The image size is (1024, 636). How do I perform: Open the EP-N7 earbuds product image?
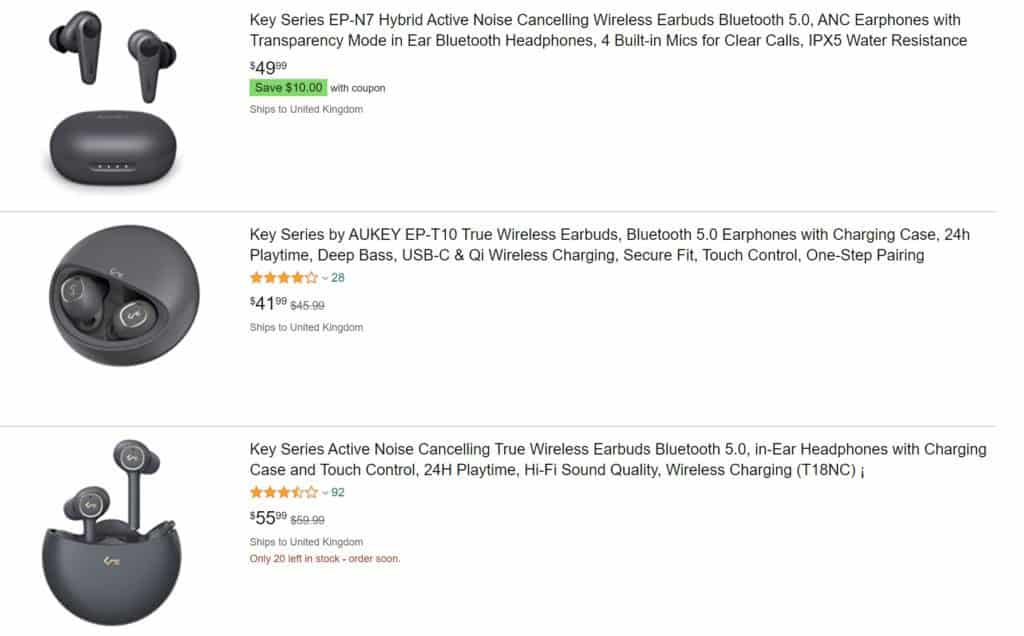coord(112,102)
